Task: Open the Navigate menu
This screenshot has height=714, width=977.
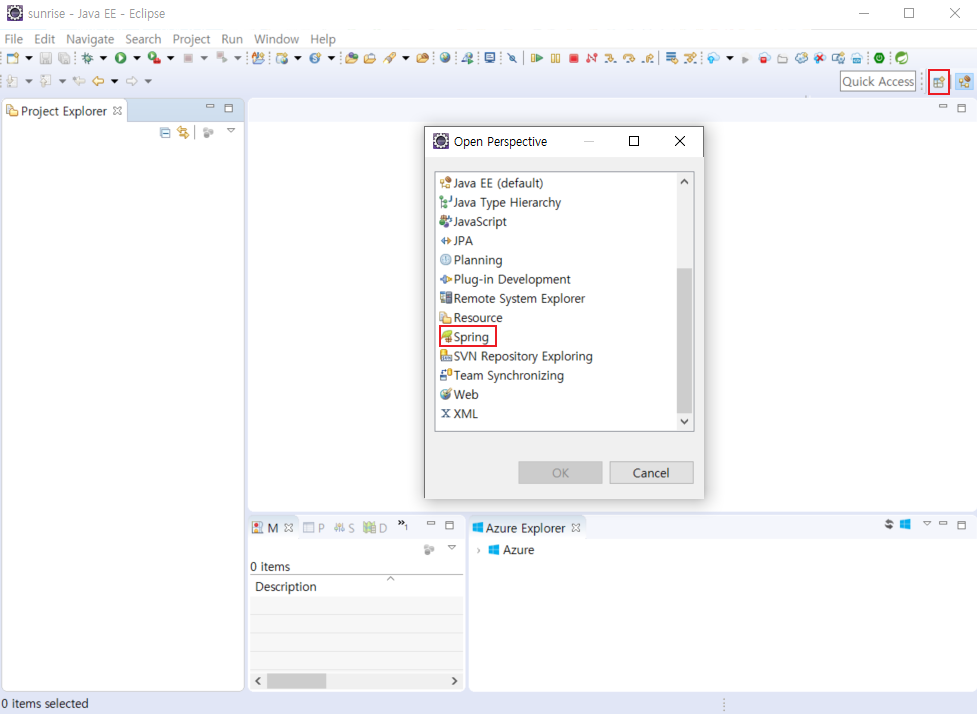Action: 90,39
